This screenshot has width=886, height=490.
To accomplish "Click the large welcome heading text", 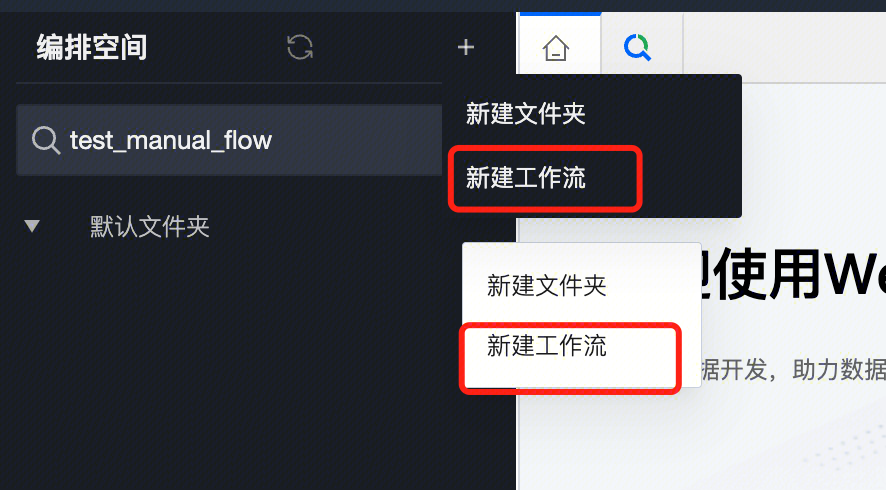I will [793, 274].
